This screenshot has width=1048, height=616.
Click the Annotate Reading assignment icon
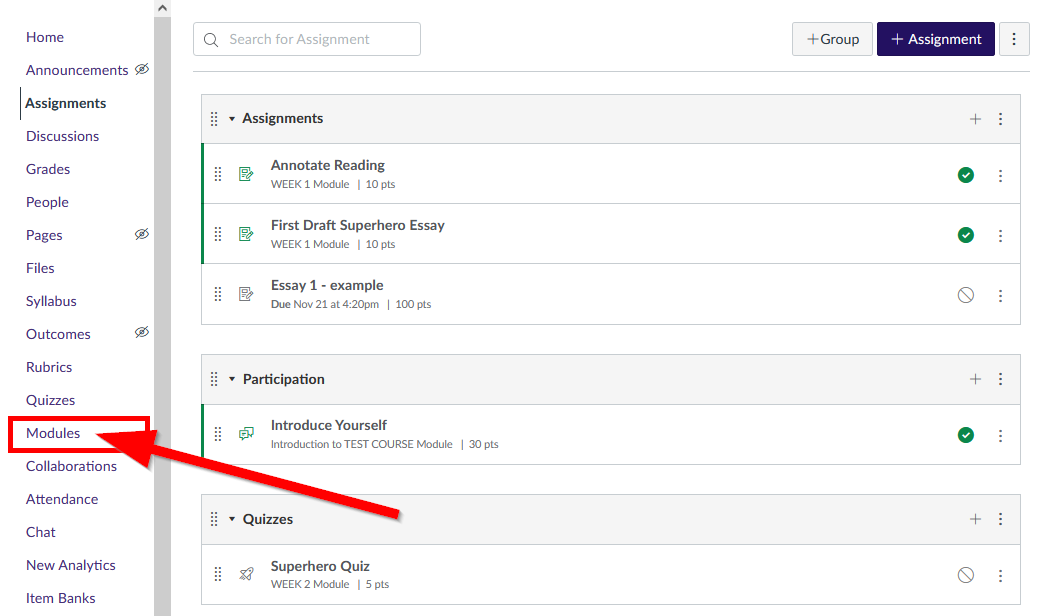click(246, 173)
